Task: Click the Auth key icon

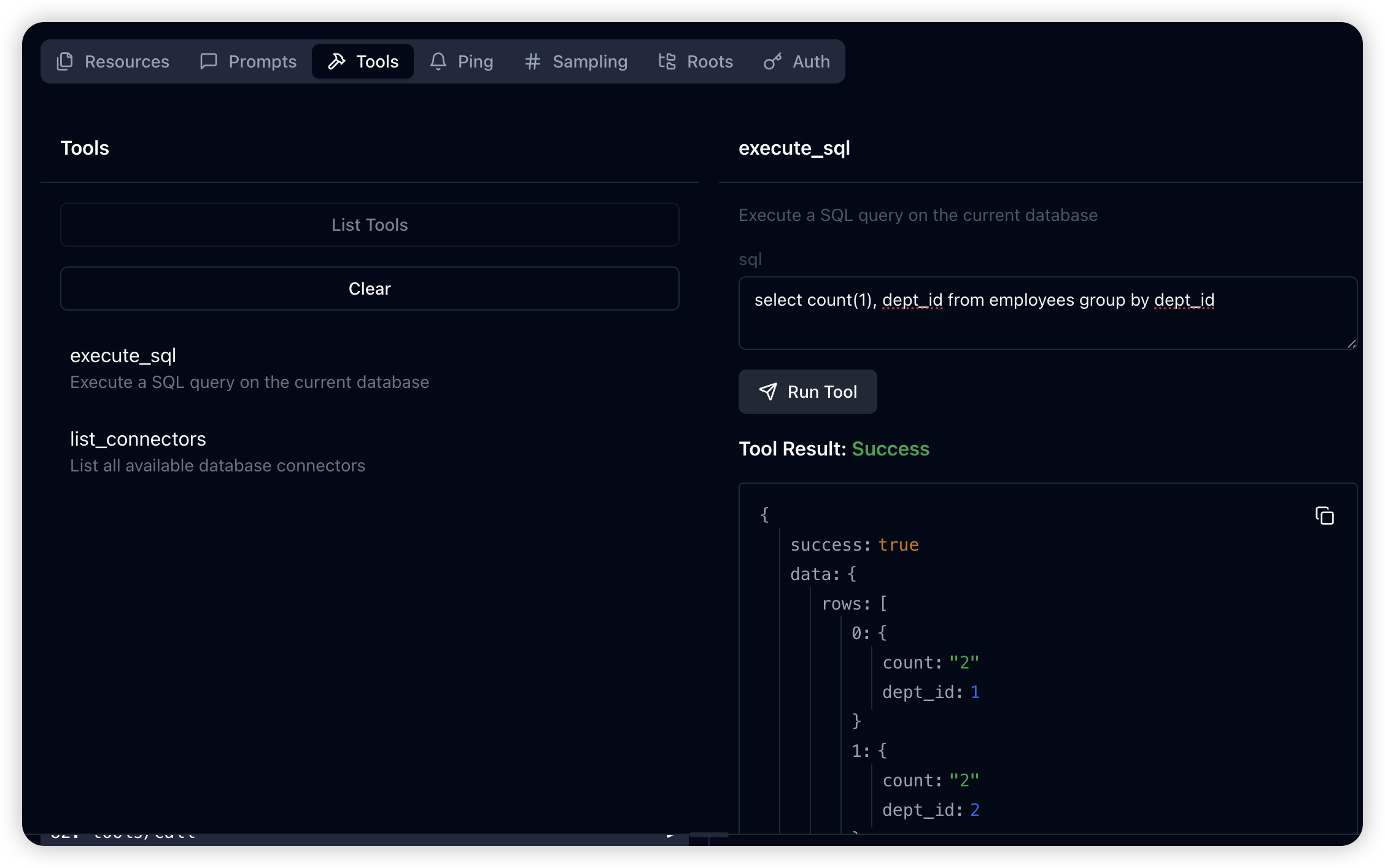Action: [x=772, y=61]
